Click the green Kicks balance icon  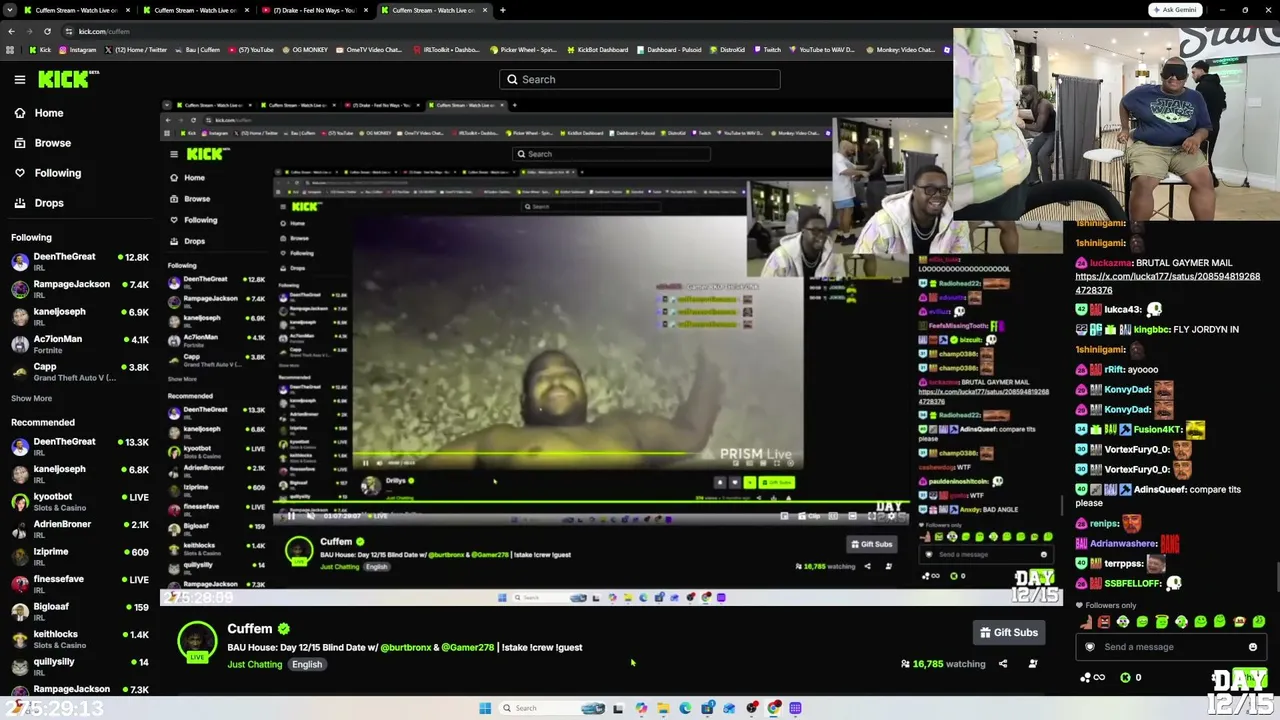(1125, 678)
